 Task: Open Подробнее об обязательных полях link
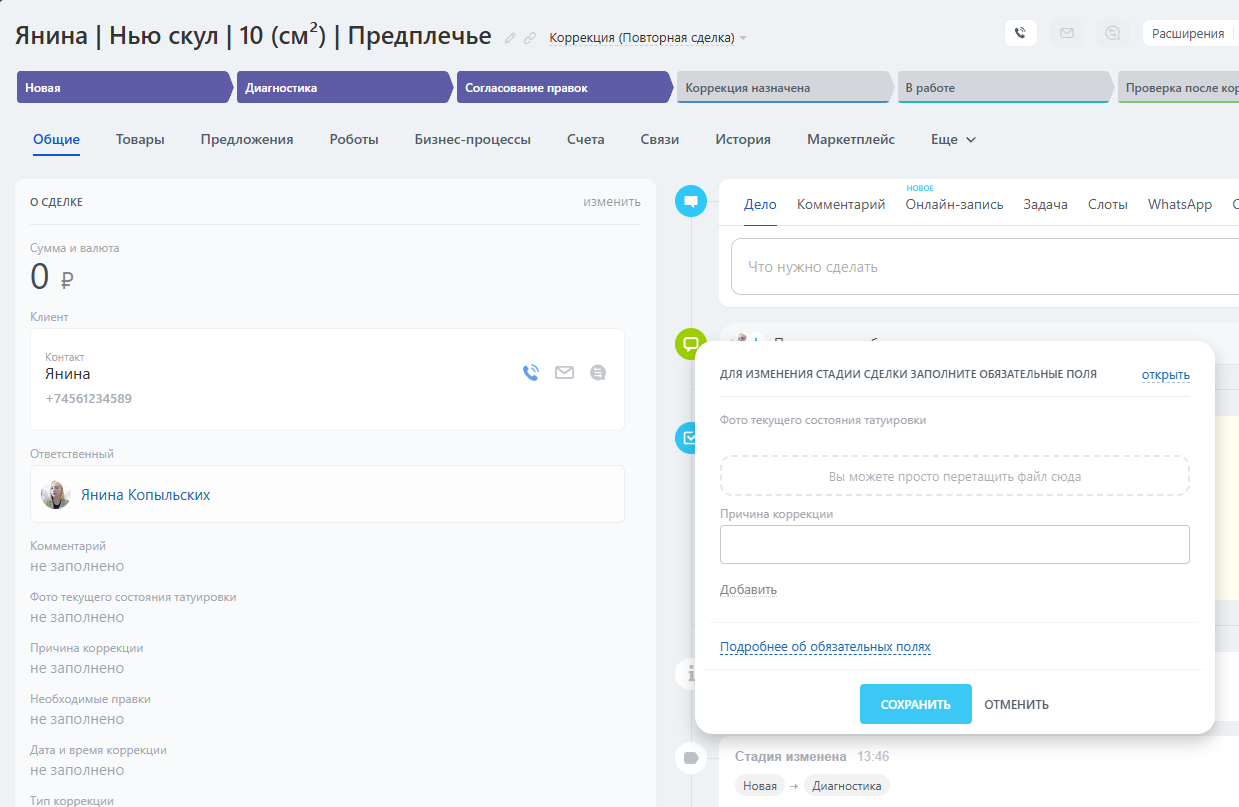(825, 647)
